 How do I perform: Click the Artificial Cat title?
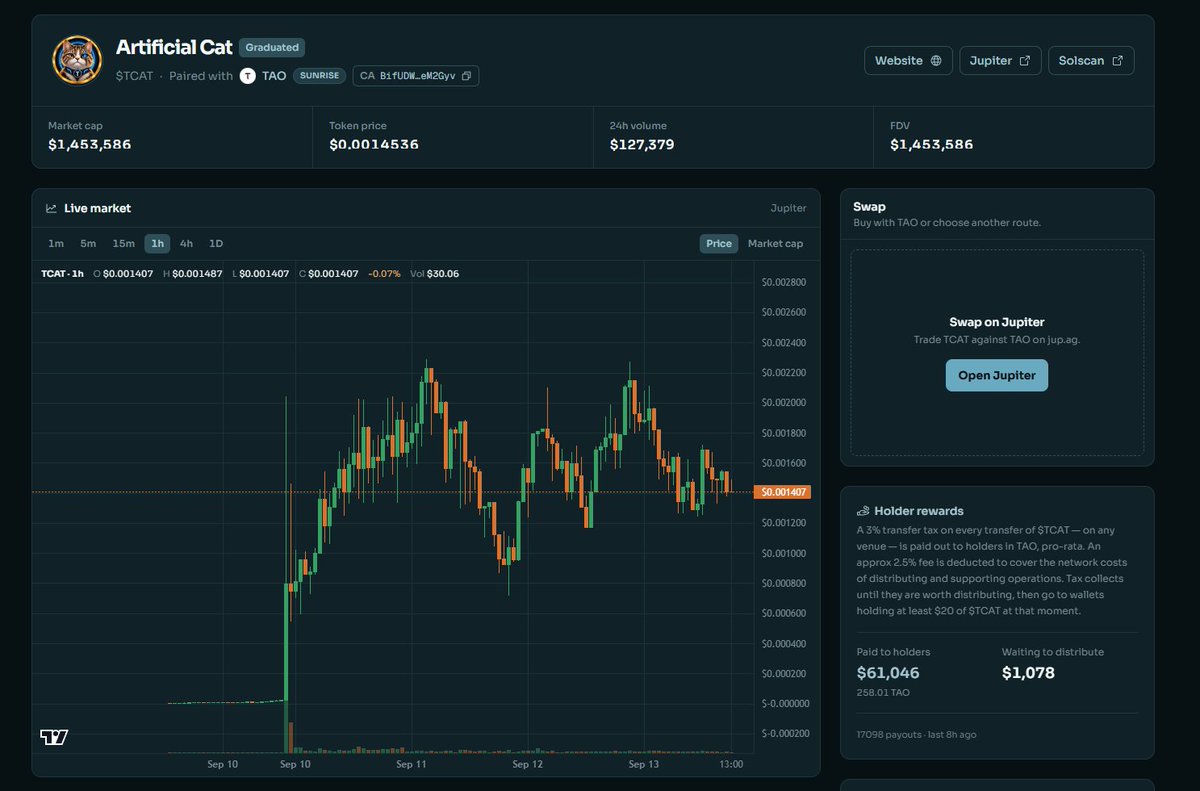174,47
